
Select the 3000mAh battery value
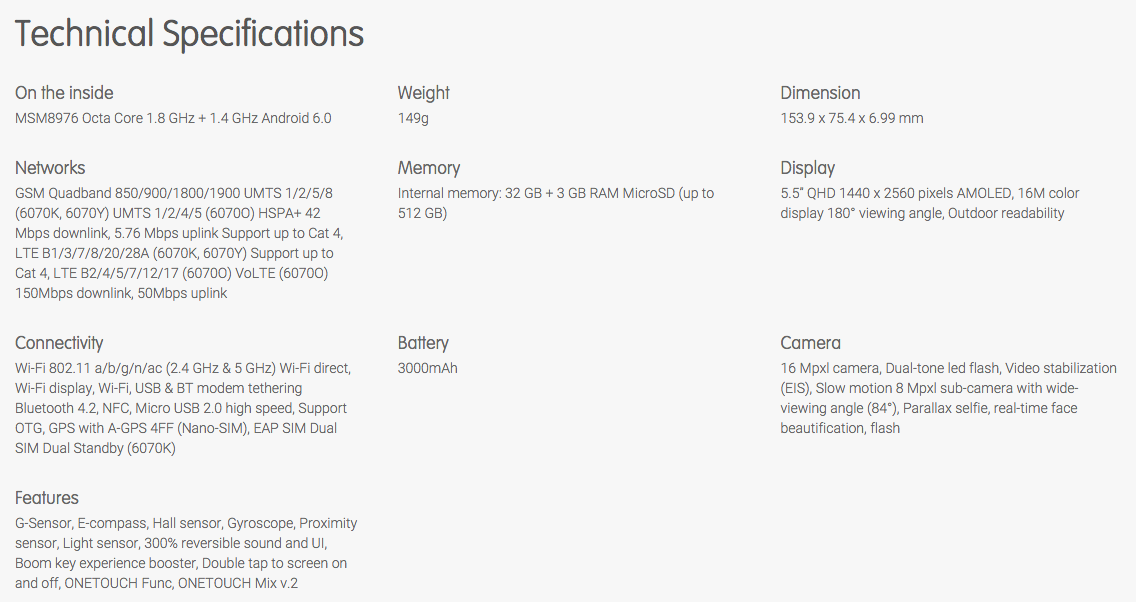pyautogui.click(x=427, y=368)
